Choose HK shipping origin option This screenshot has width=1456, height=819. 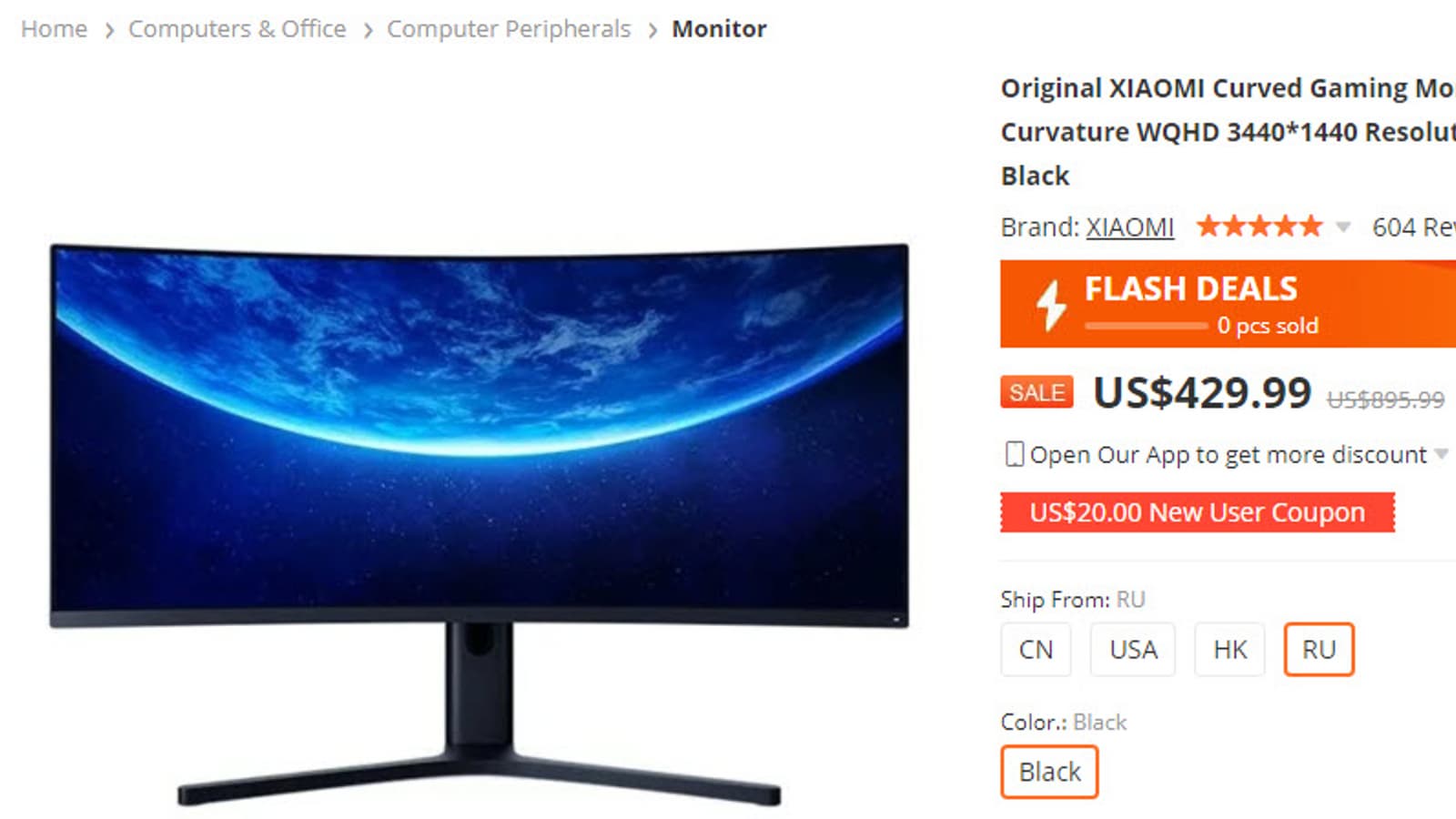(x=1229, y=650)
